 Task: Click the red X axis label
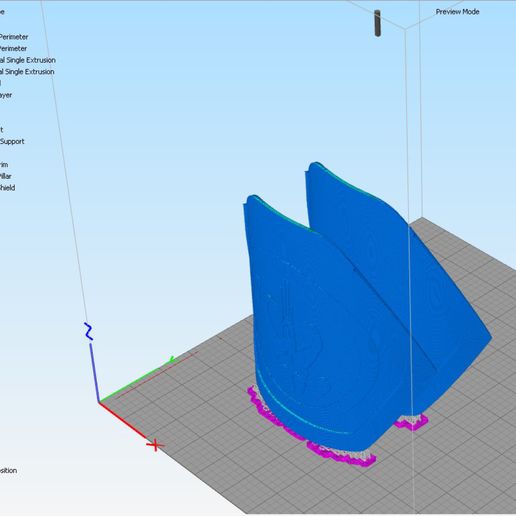pos(155,445)
